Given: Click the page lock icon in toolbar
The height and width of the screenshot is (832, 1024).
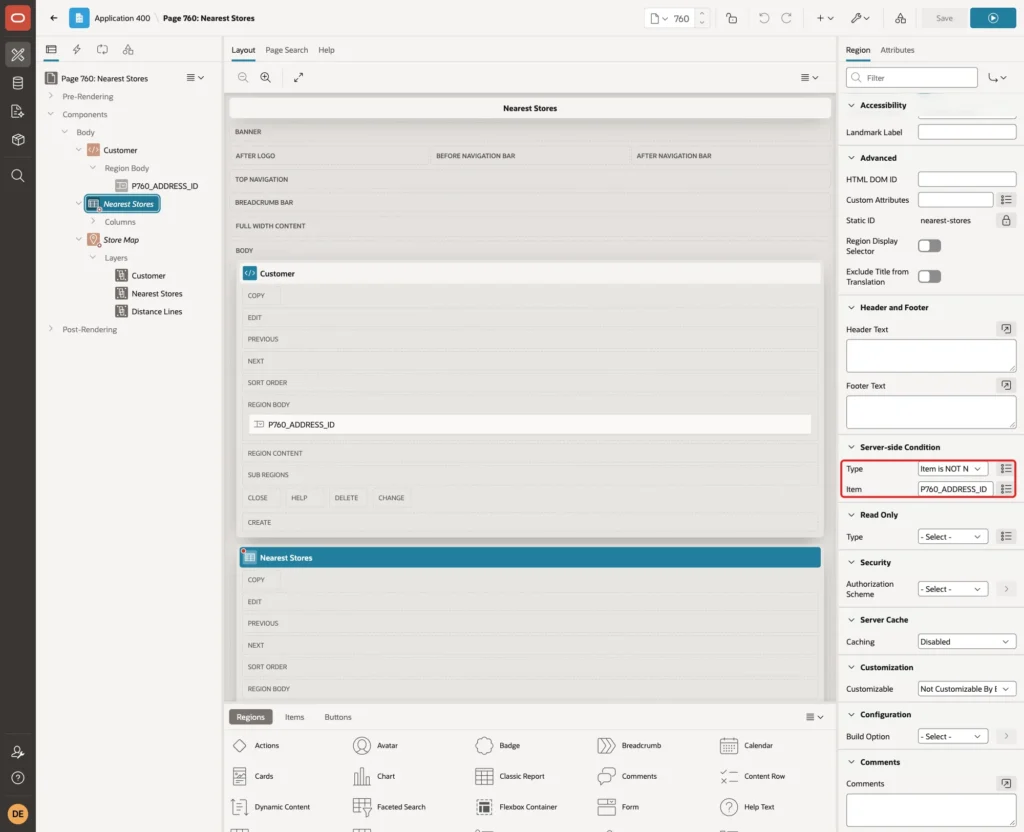Looking at the screenshot, I should (731, 18).
